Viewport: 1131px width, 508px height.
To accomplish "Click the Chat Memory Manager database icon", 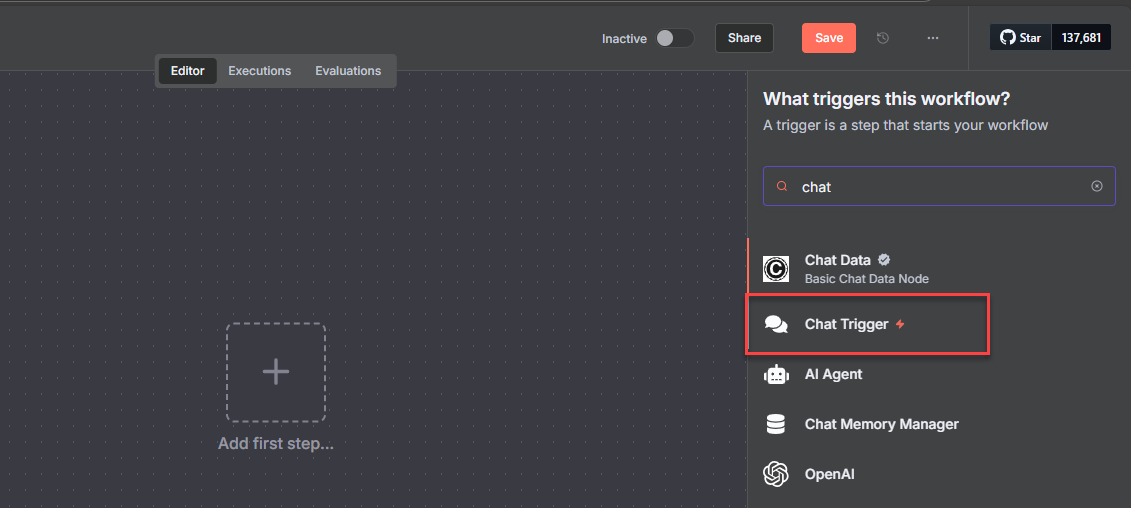I will [776, 424].
